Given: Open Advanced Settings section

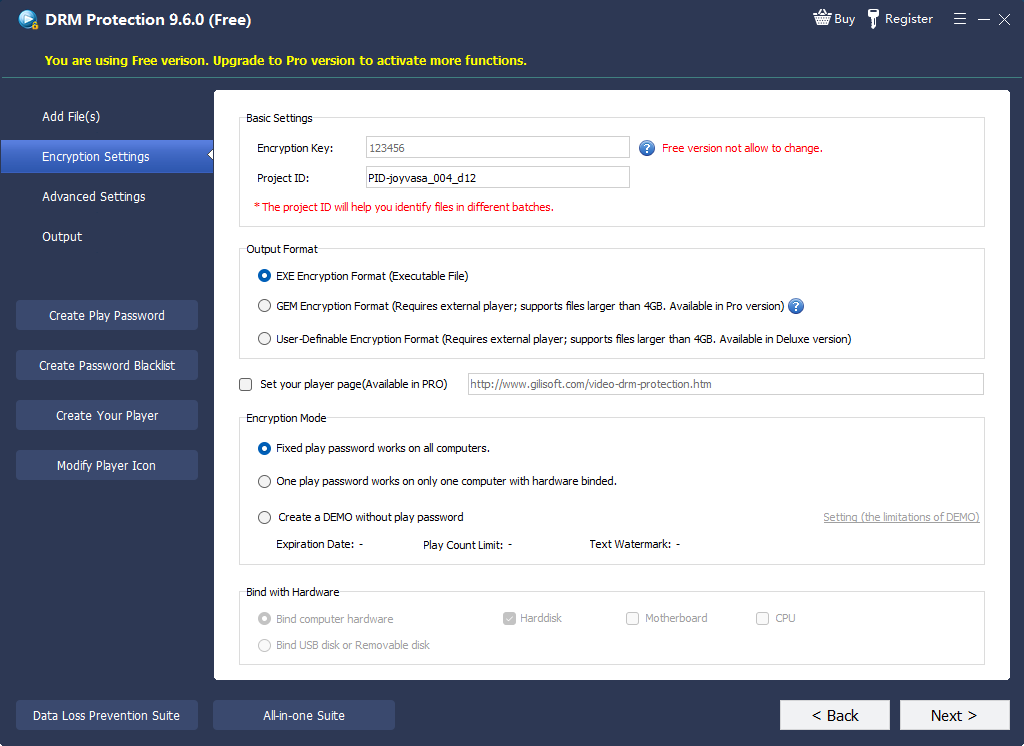Looking at the screenshot, I should 93,197.
